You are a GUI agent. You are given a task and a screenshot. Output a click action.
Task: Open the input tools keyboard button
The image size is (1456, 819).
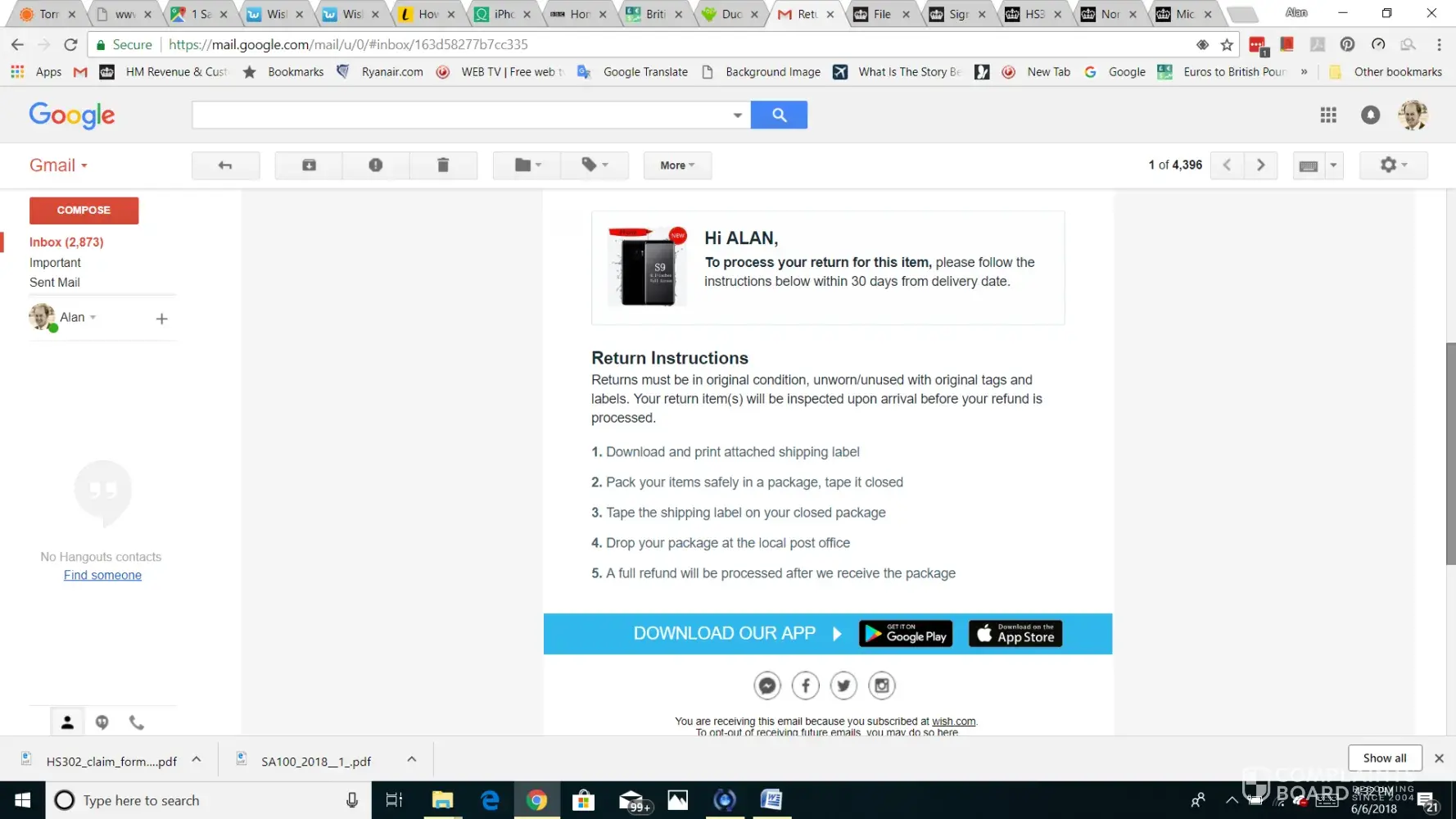click(1309, 165)
